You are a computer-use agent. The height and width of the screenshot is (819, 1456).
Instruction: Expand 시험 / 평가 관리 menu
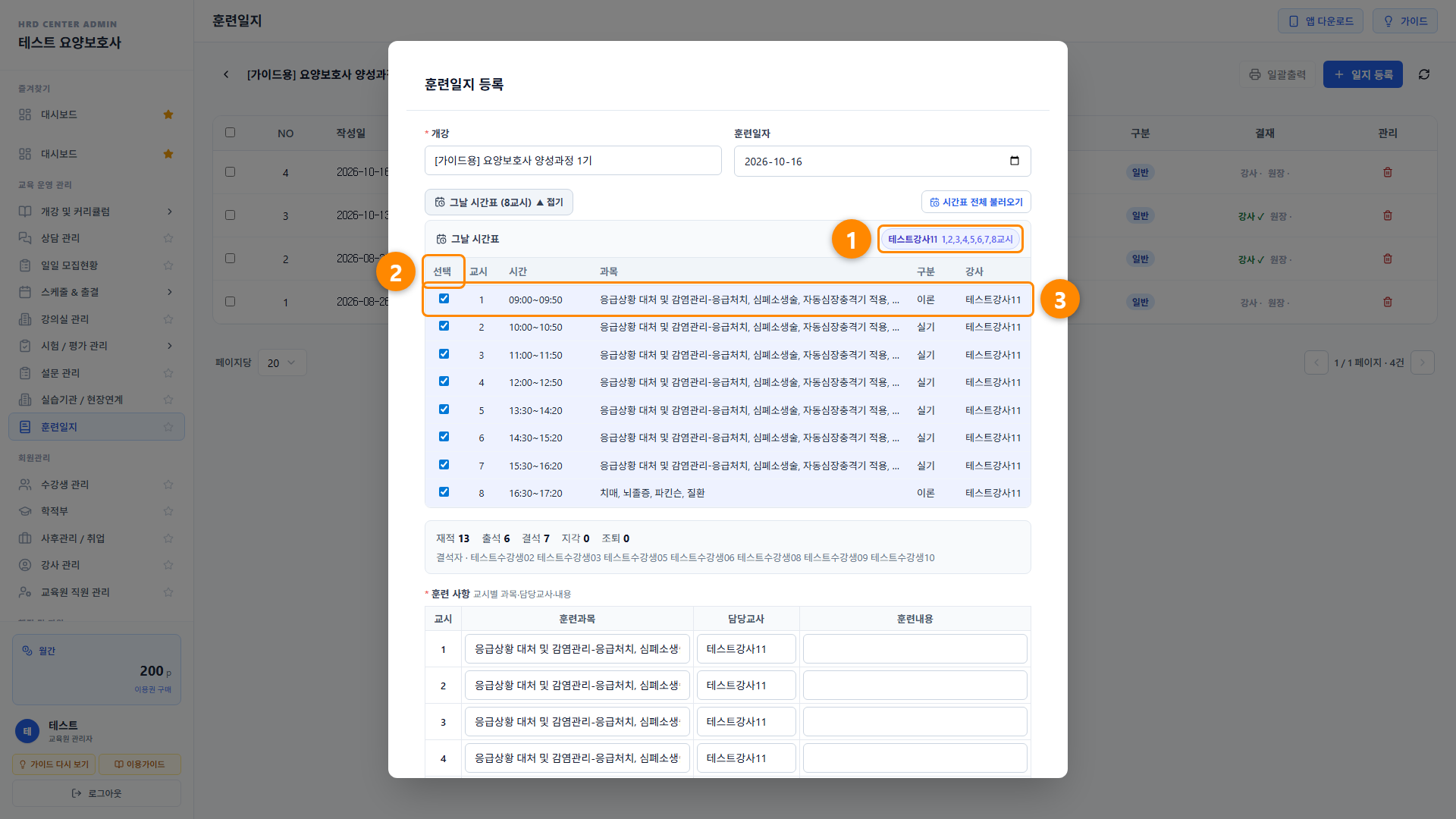point(96,346)
